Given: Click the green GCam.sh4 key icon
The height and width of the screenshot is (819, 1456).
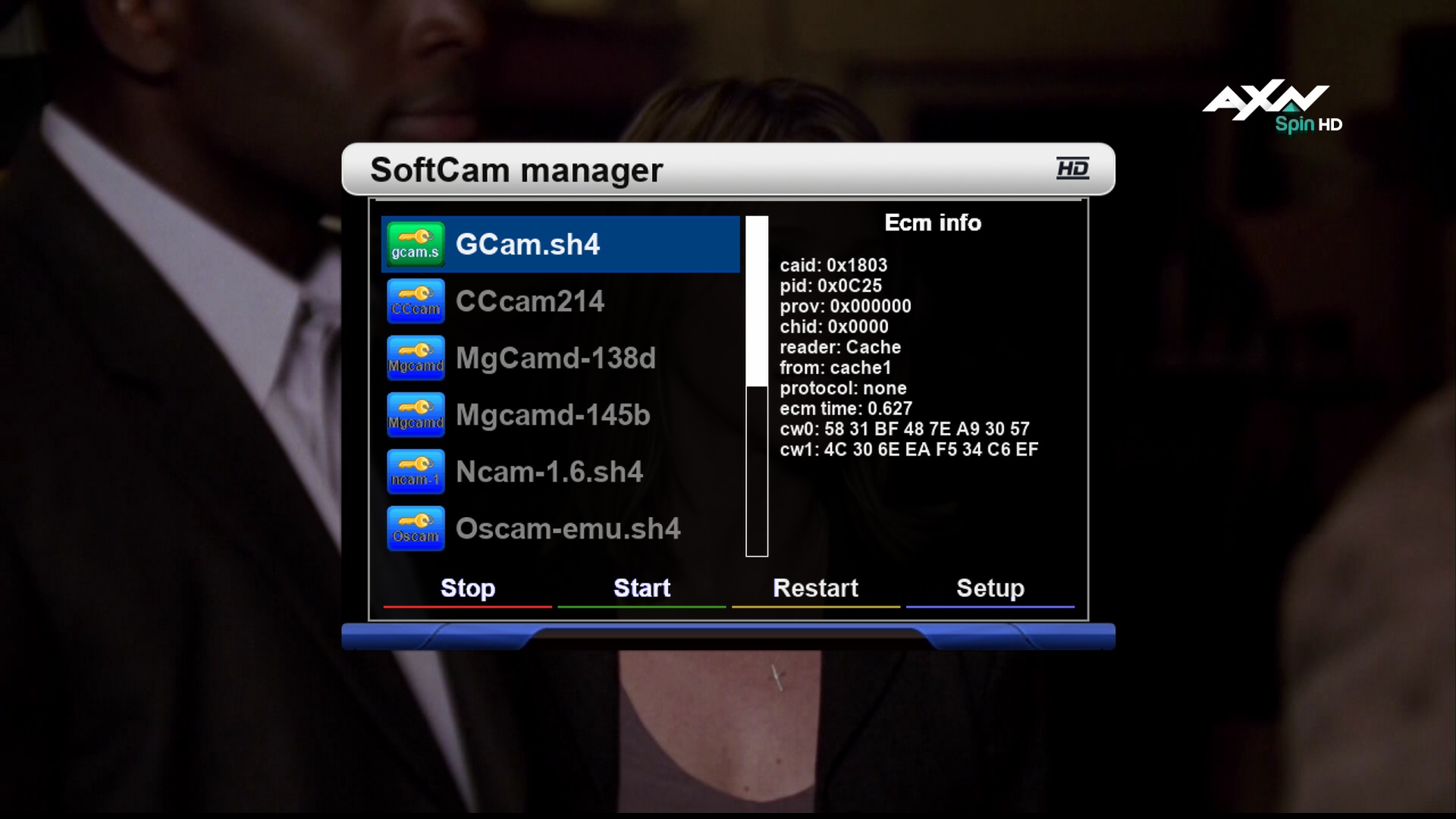Looking at the screenshot, I should (x=416, y=244).
